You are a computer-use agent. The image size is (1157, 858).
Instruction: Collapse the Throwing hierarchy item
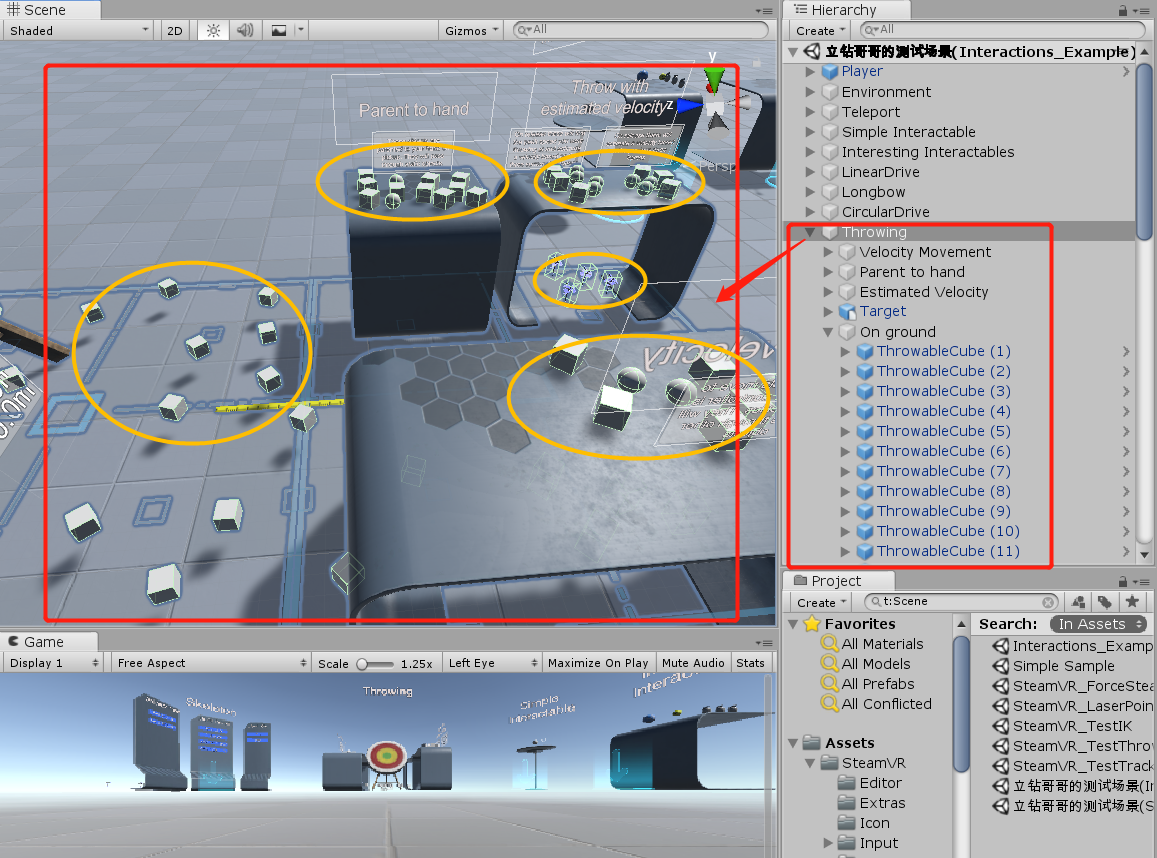(808, 231)
